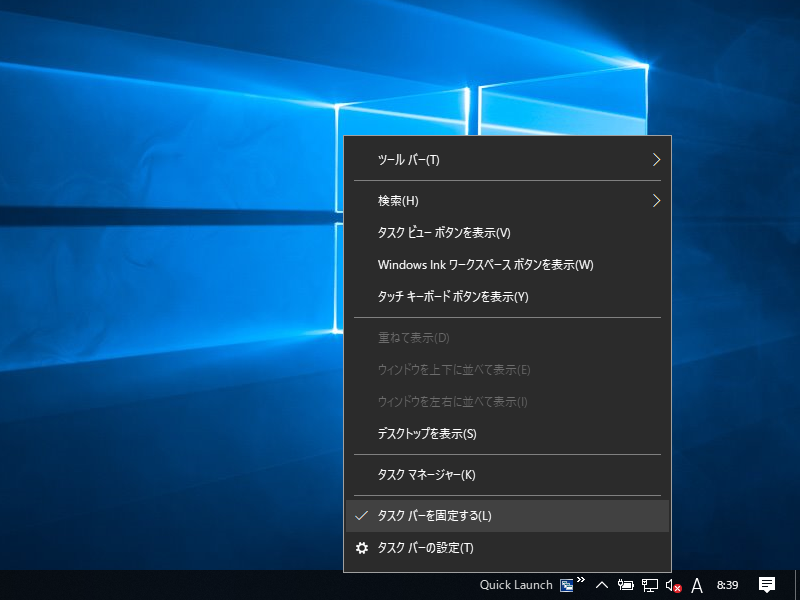Open the power battery tray icon
This screenshot has width=800, height=600.
tap(626, 585)
